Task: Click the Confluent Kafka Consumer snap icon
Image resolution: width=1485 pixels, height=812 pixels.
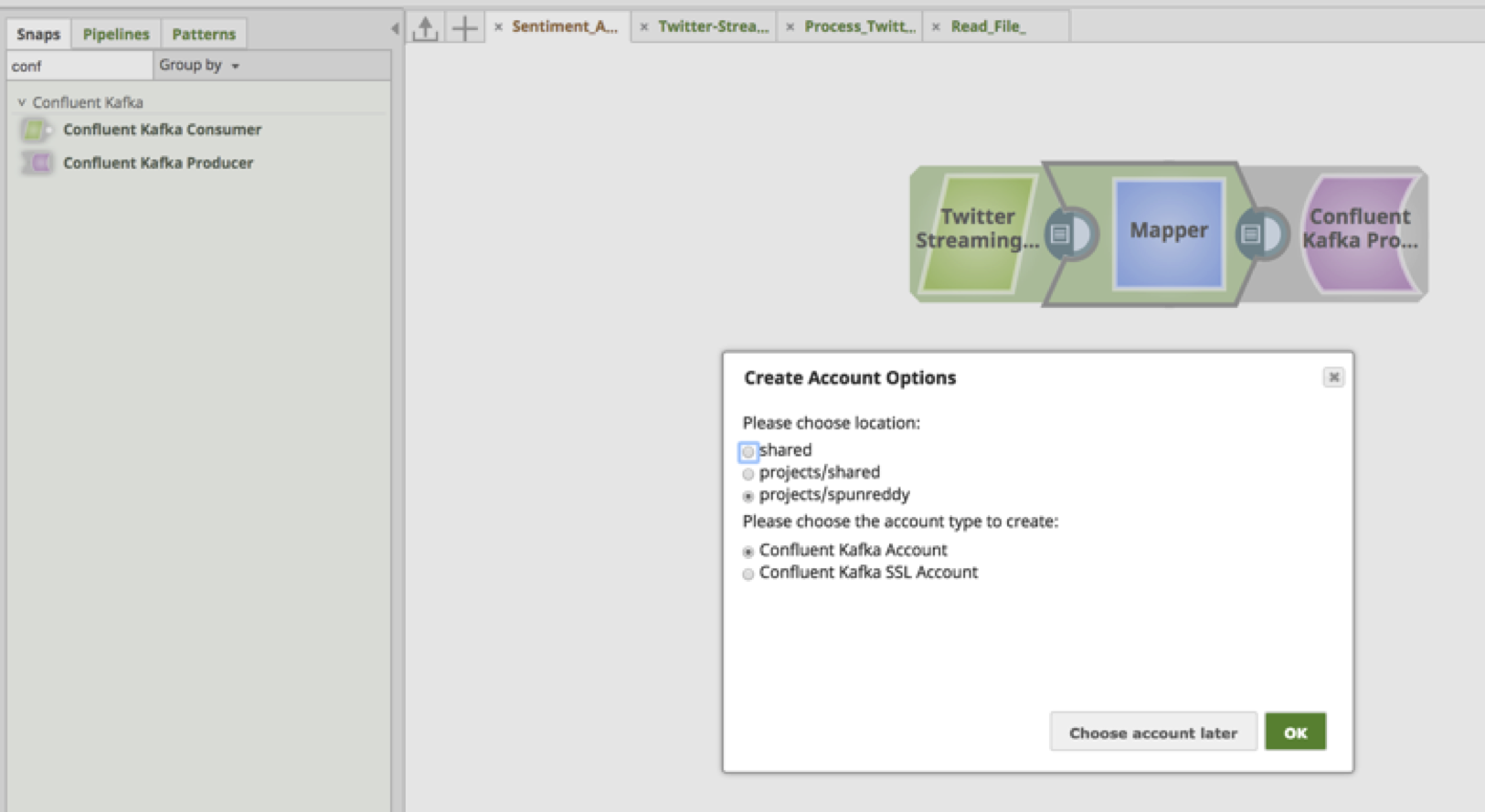Action: (x=37, y=130)
